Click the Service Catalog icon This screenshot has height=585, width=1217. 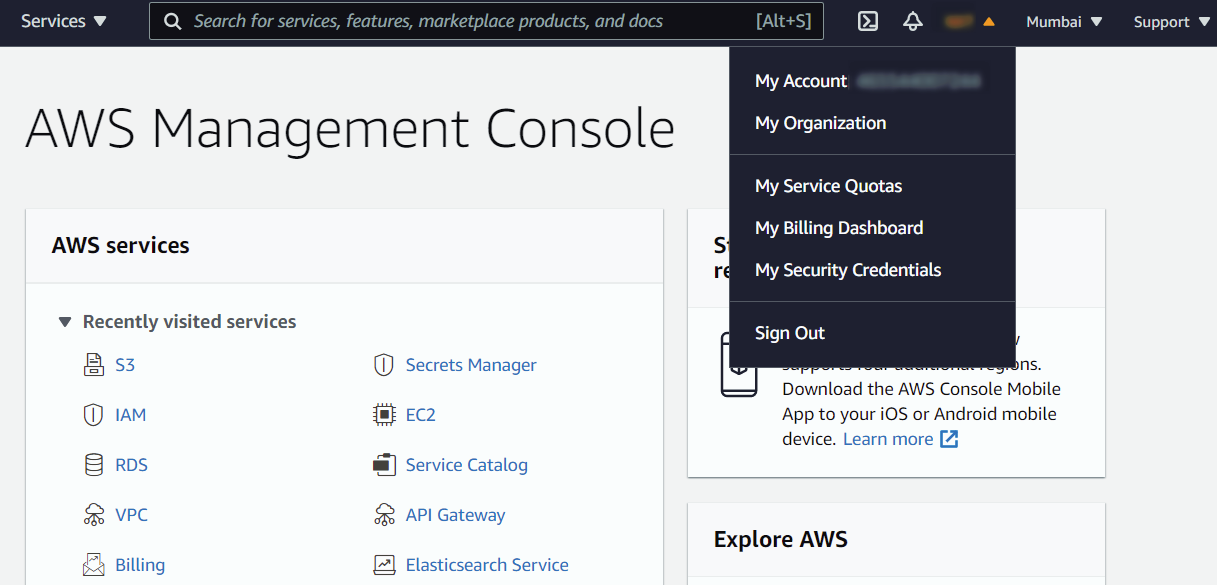[x=384, y=465]
